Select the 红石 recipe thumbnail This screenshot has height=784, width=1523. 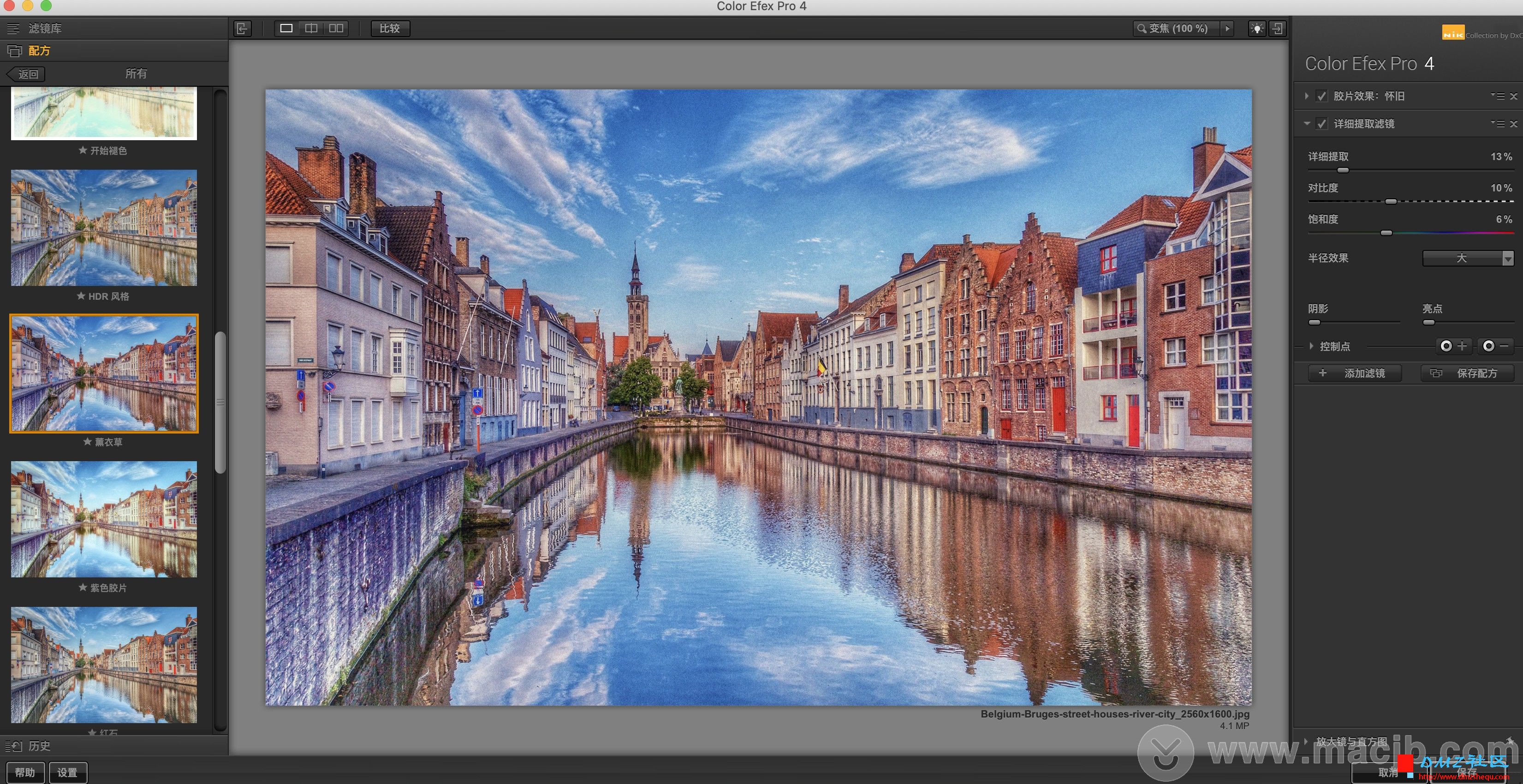(x=104, y=665)
